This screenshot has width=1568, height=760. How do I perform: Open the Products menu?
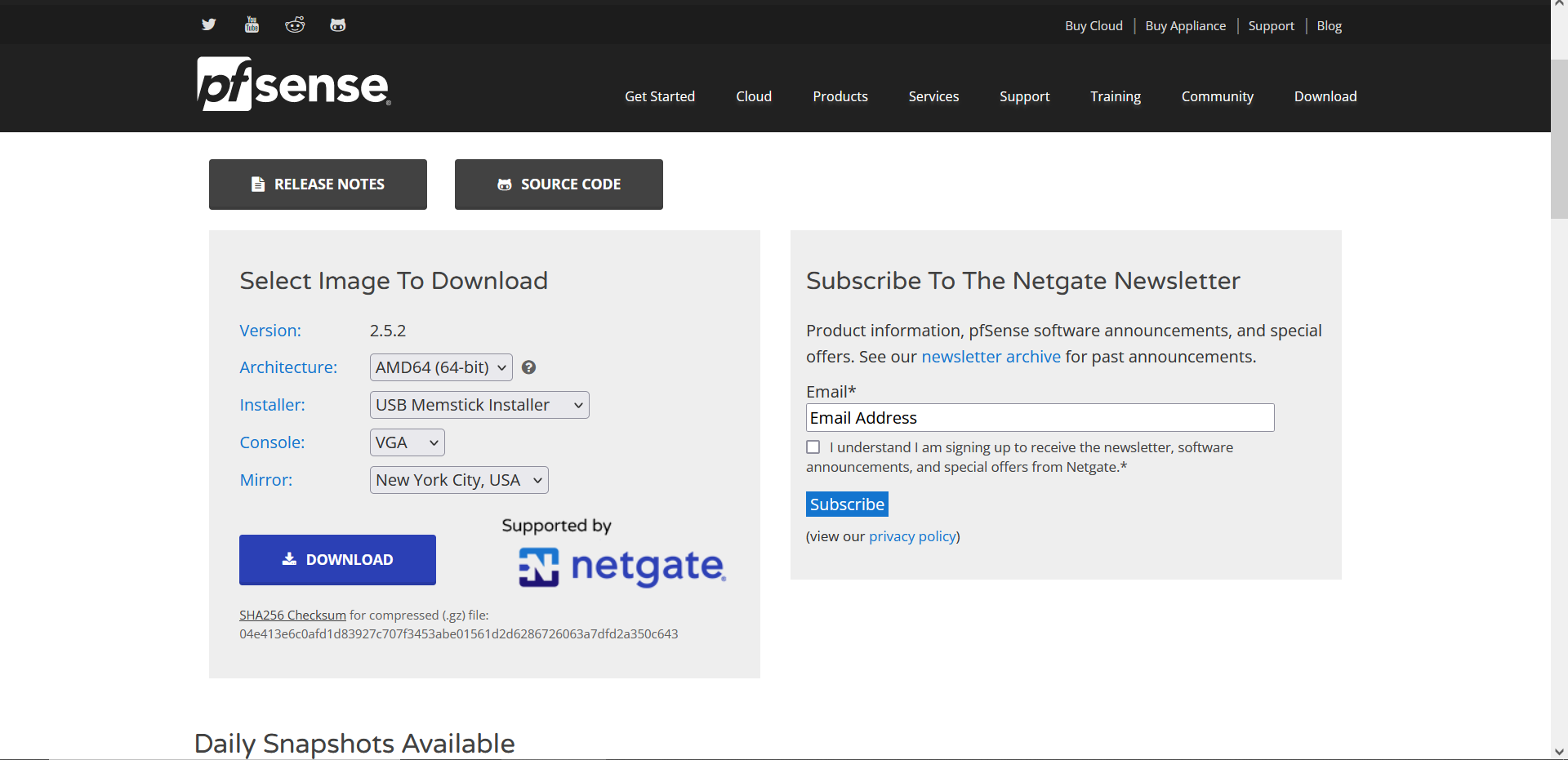tap(840, 96)
